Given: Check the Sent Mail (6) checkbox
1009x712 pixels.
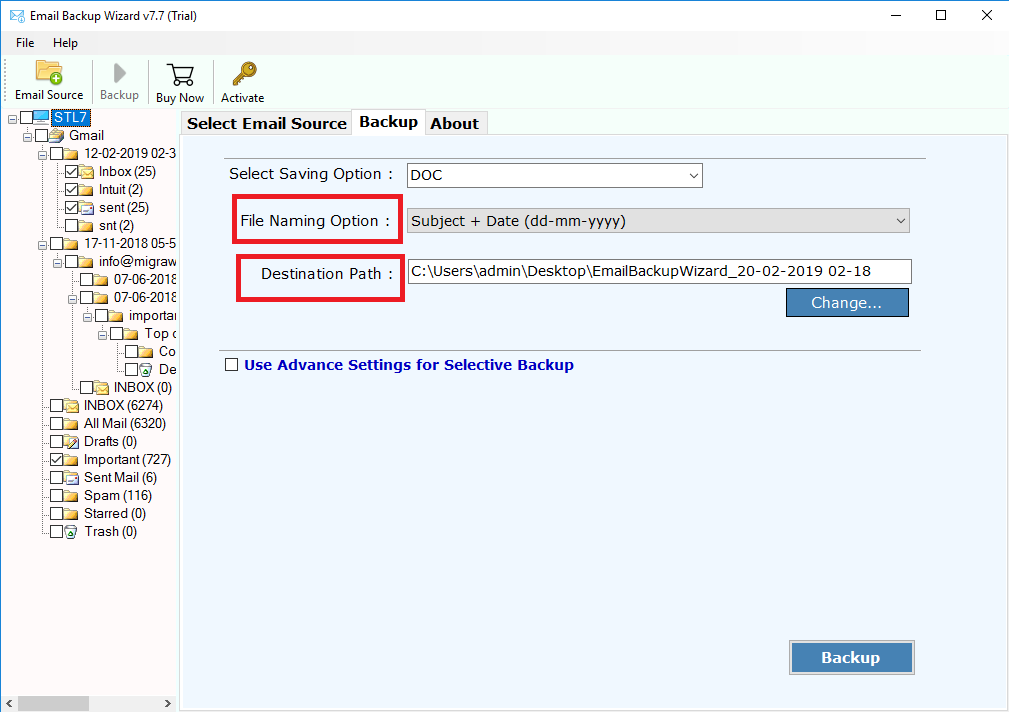Looking at the screenshot, I should coord(57,477).
